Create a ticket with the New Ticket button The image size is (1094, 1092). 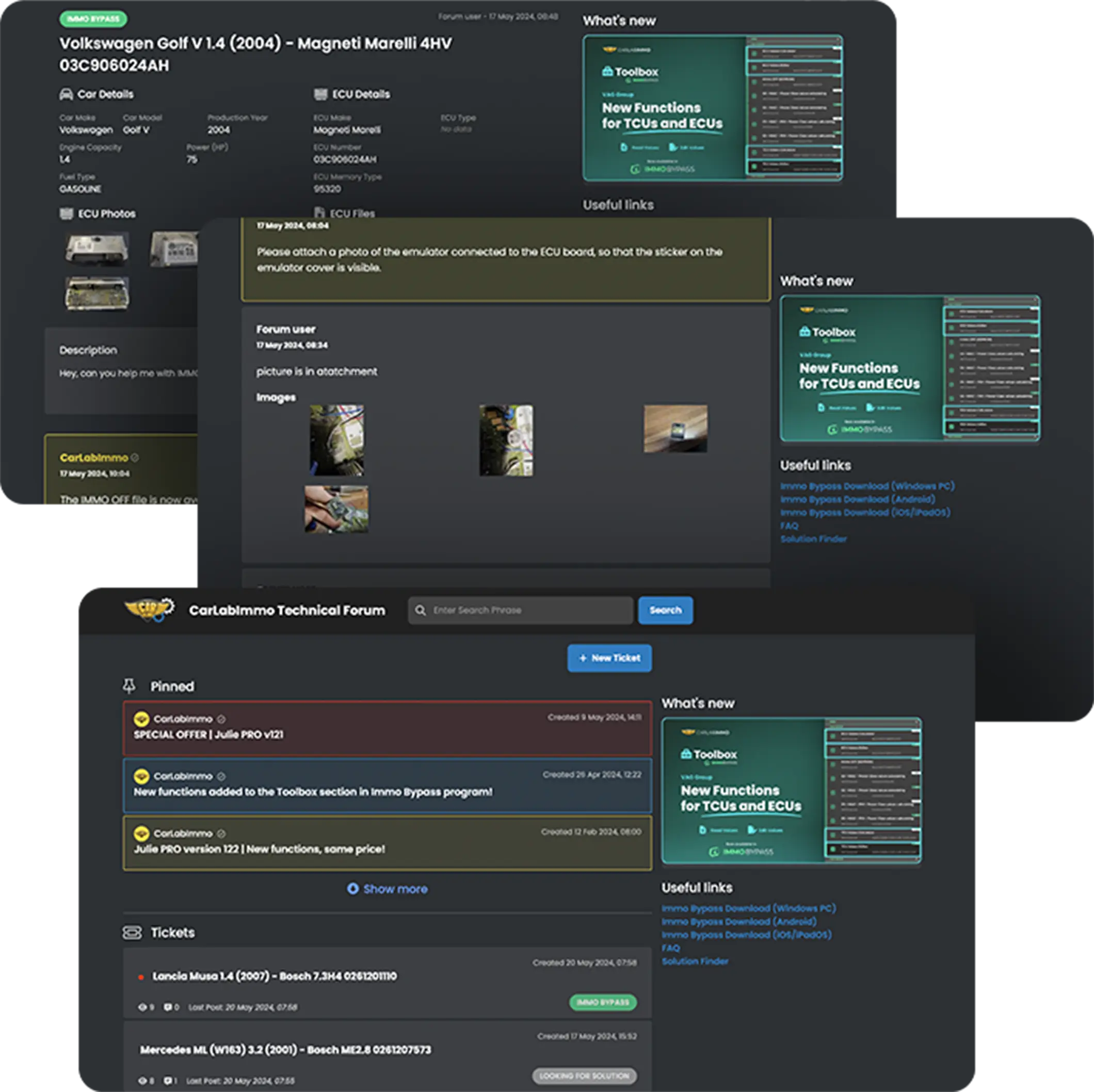coord(609,658)
